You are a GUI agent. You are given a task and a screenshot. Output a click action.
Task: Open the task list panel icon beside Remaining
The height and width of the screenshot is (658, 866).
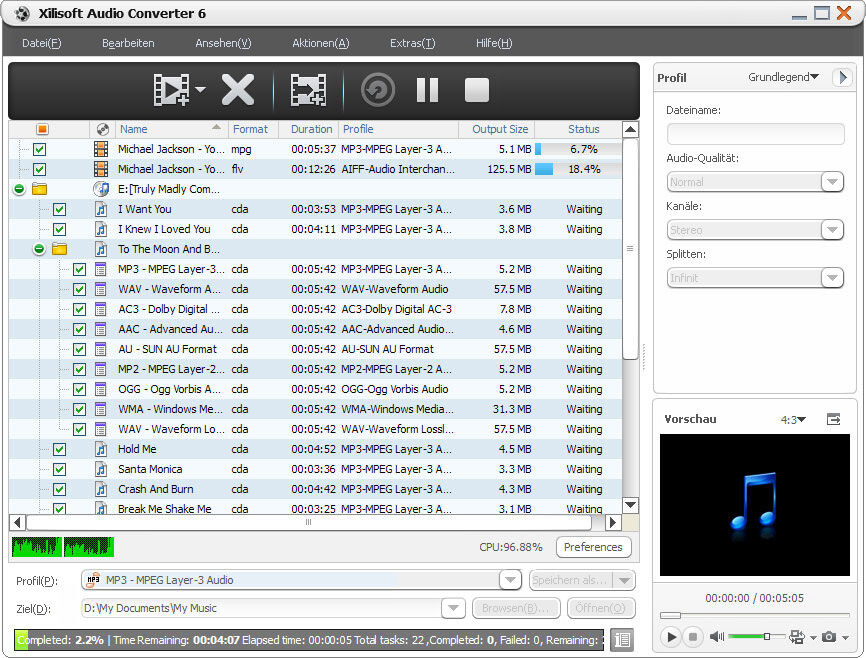(x=621, y=639)
